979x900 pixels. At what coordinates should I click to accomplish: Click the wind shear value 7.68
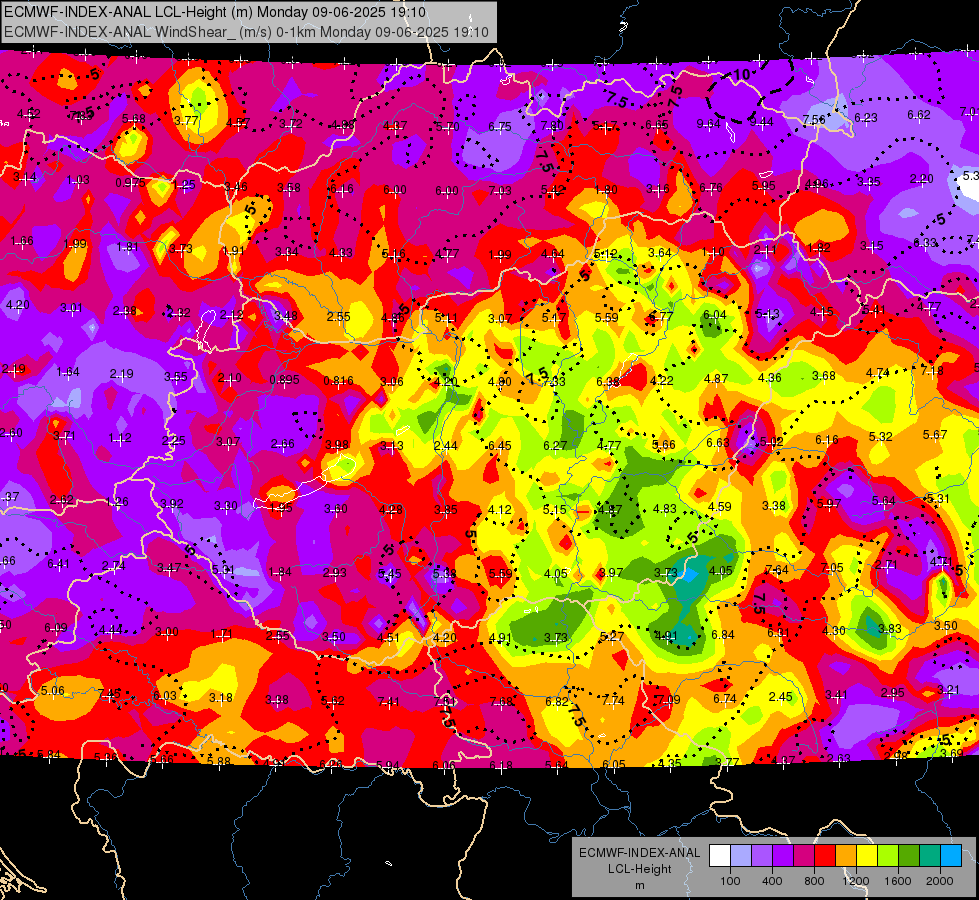click(501, 701)
